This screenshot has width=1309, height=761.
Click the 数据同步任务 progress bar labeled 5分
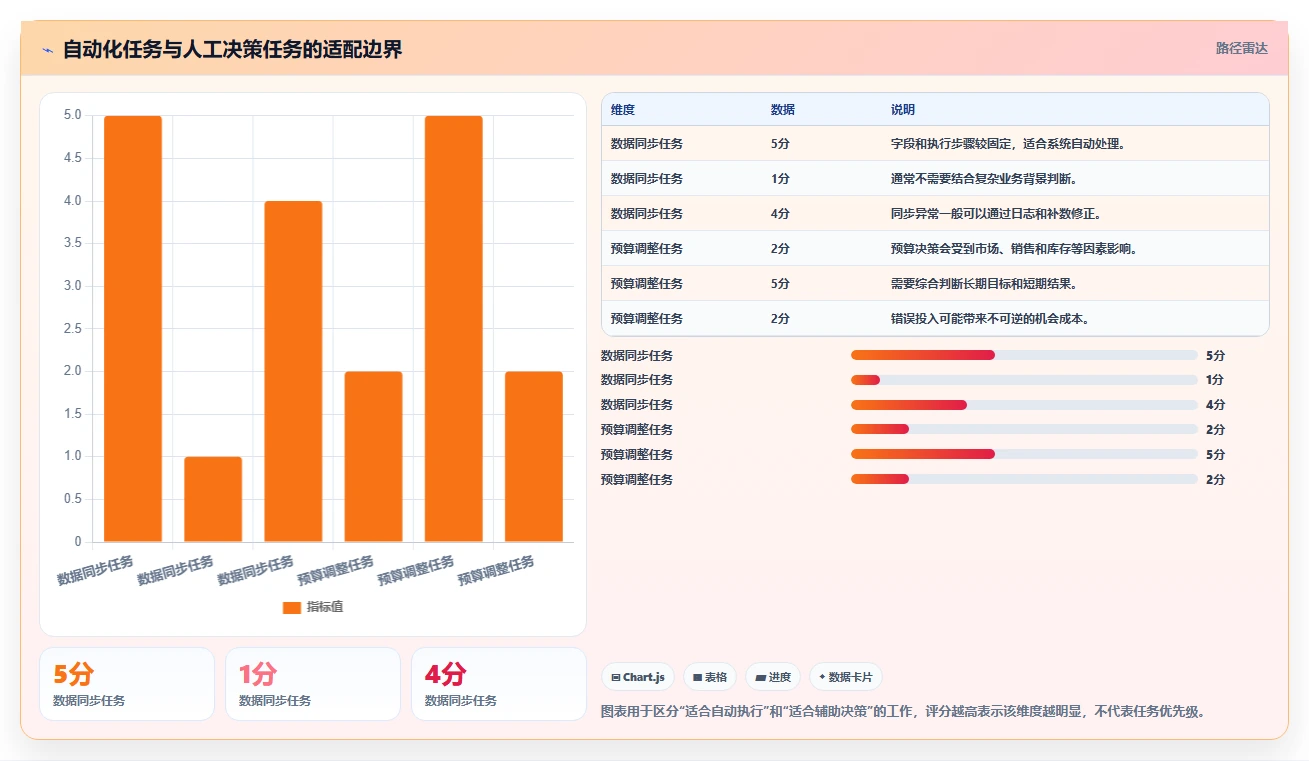click(1024, 355)
